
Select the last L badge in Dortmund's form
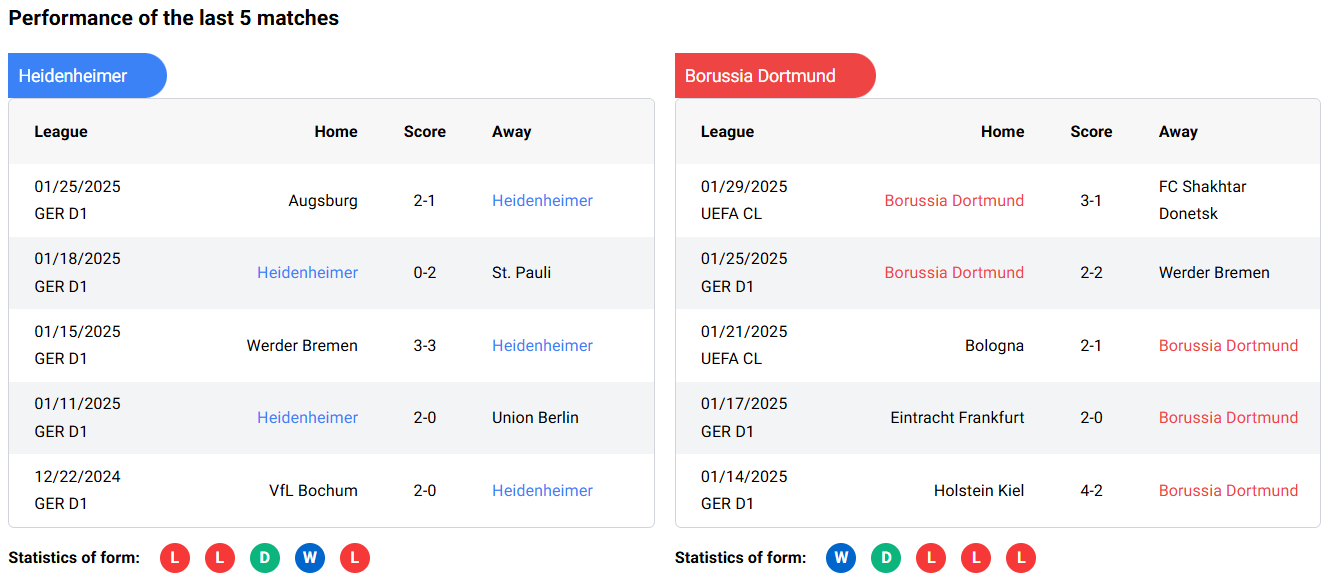(1021, 558)
